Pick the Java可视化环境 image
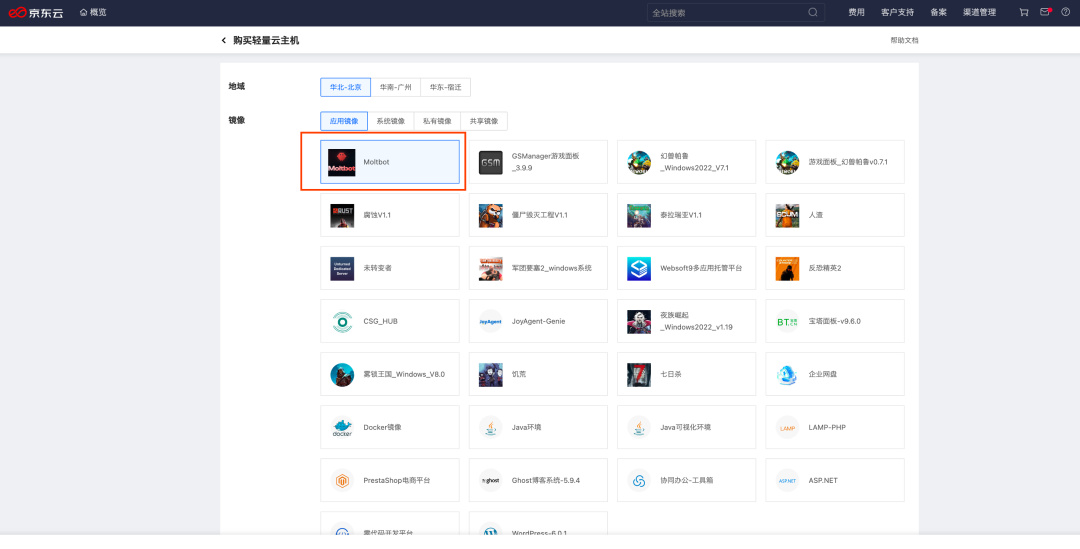Screen dimensions: 1080x549 coord(687,427)
